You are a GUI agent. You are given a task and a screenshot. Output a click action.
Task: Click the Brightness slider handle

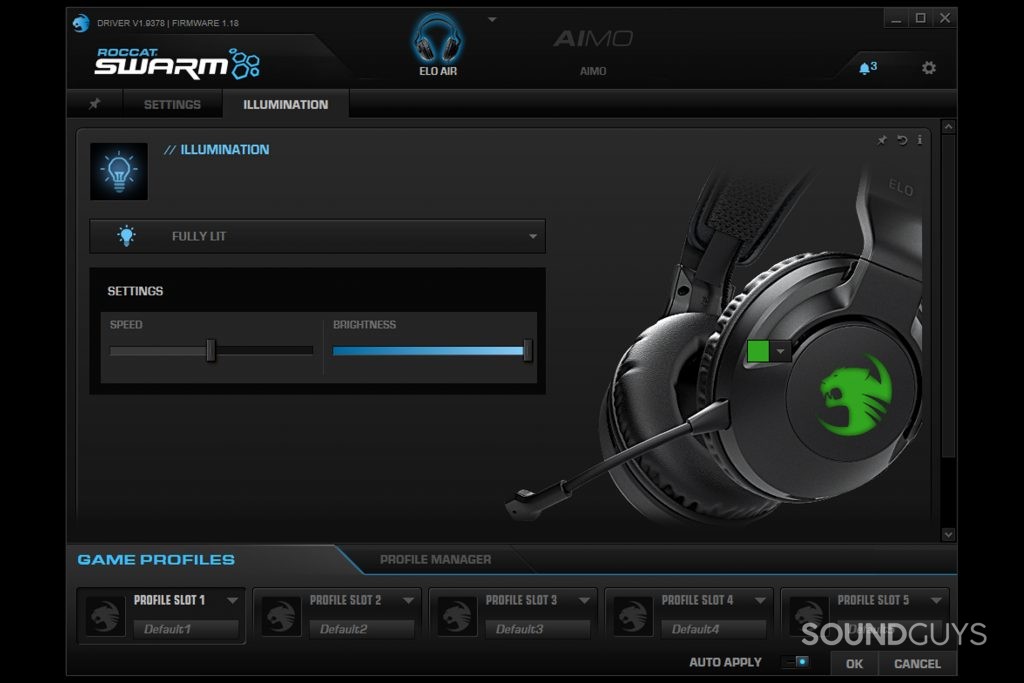point(528,351)
